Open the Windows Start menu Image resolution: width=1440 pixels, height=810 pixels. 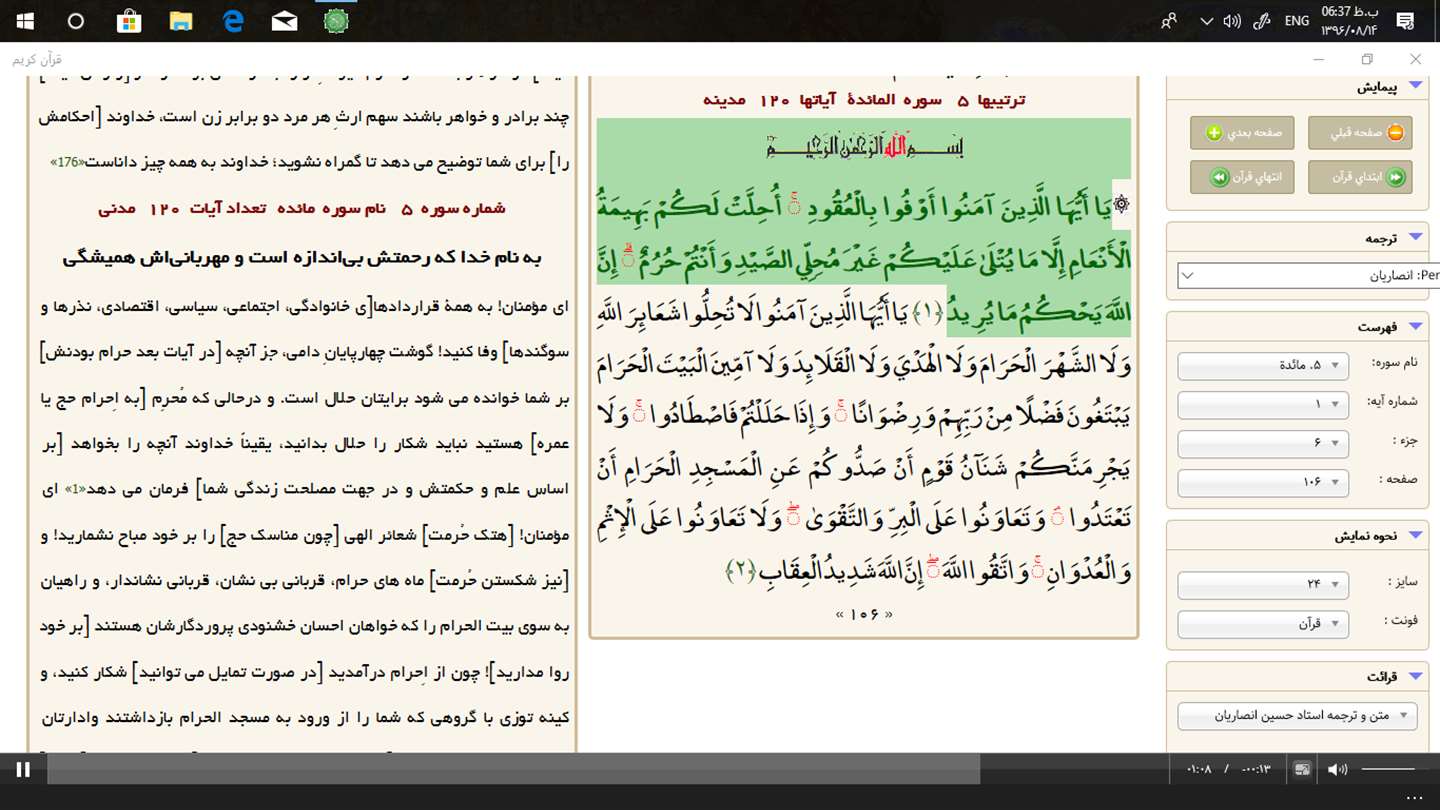[x=24, y=21]
